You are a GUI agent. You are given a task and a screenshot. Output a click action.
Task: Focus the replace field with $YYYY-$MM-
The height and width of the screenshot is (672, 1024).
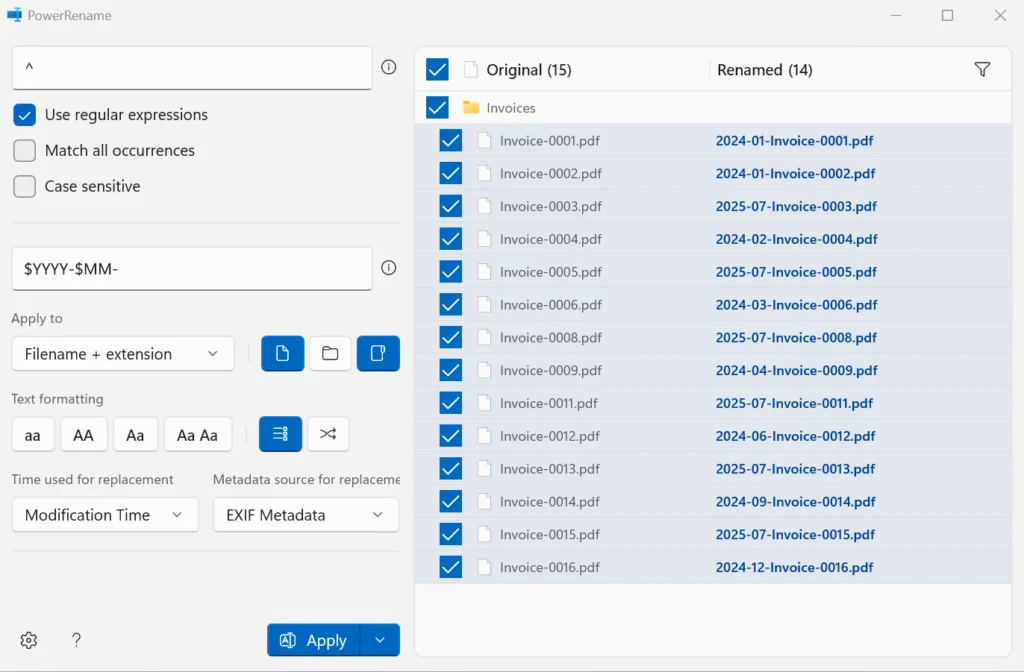(x=192, y=268)
